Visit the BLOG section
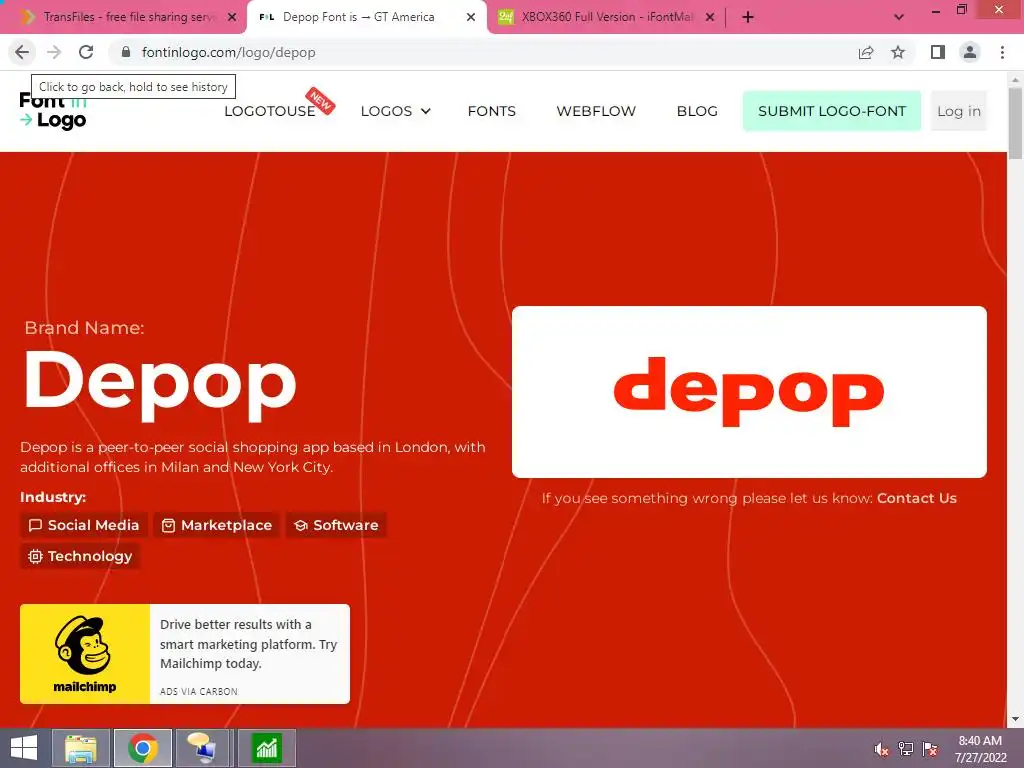 pos(697,111)
